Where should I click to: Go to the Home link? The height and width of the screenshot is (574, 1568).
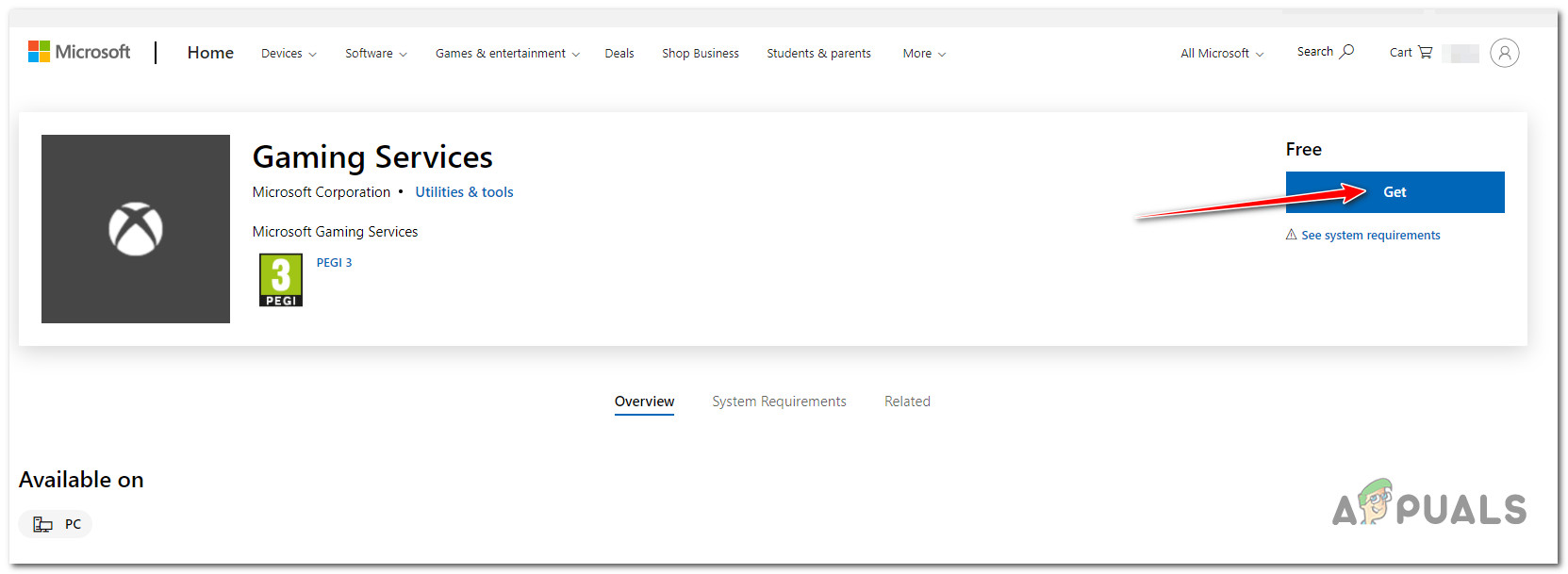[210, 53]
